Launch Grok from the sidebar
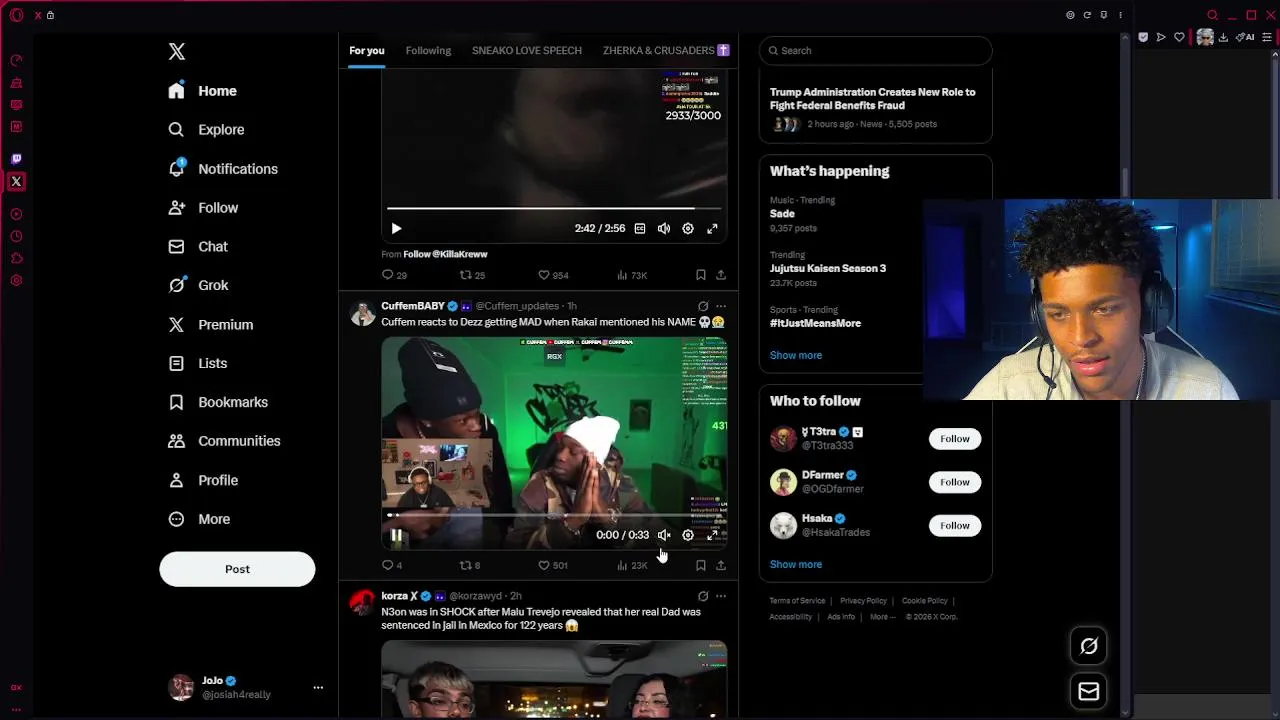Viewport: 1280px width, 720px height. click(199, 286)
